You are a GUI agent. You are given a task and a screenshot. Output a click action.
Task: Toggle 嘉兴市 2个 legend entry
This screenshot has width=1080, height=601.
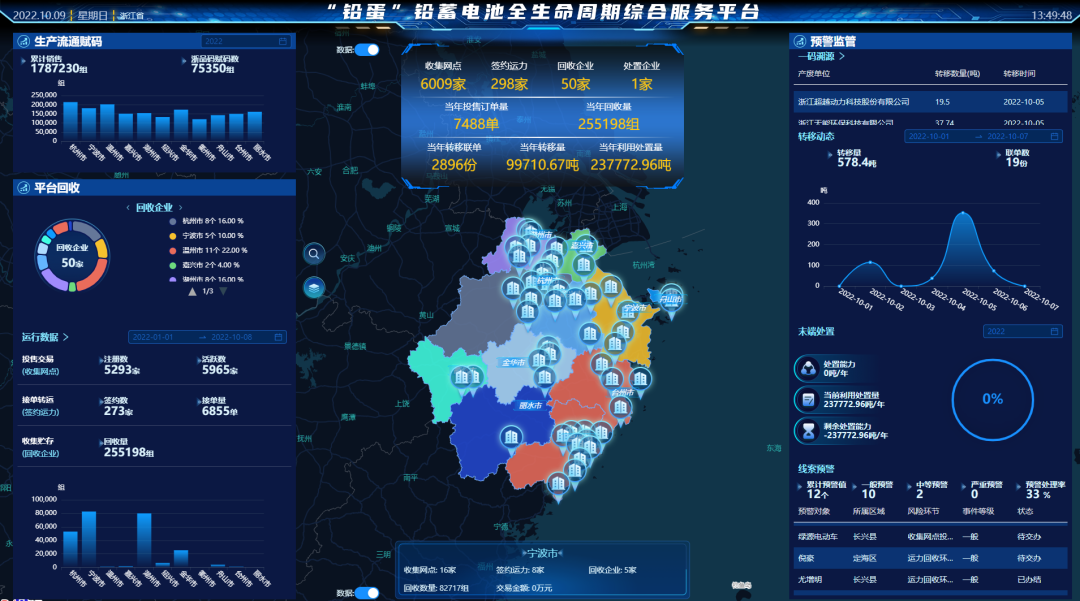[x=205, y=265]
